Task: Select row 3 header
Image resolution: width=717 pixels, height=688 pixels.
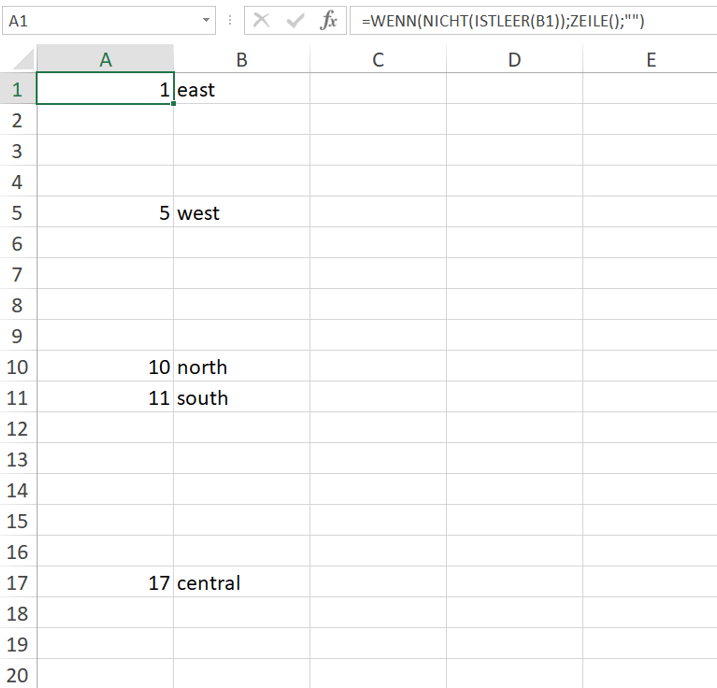Action: point(18,150)
